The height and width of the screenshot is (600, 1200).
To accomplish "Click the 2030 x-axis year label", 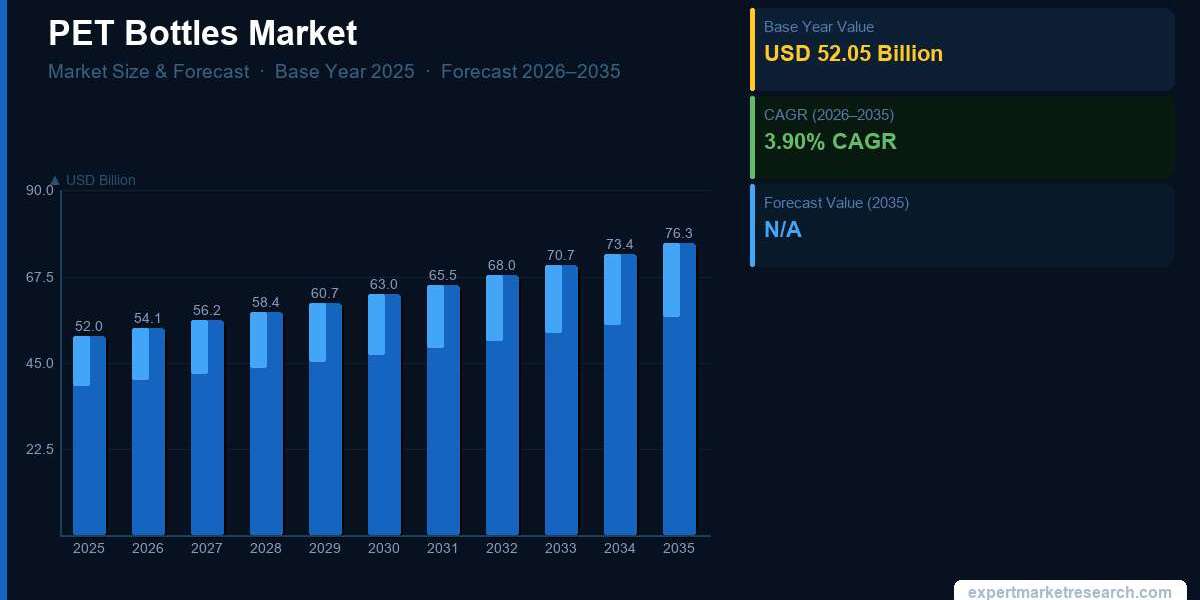I will [384, 549].
